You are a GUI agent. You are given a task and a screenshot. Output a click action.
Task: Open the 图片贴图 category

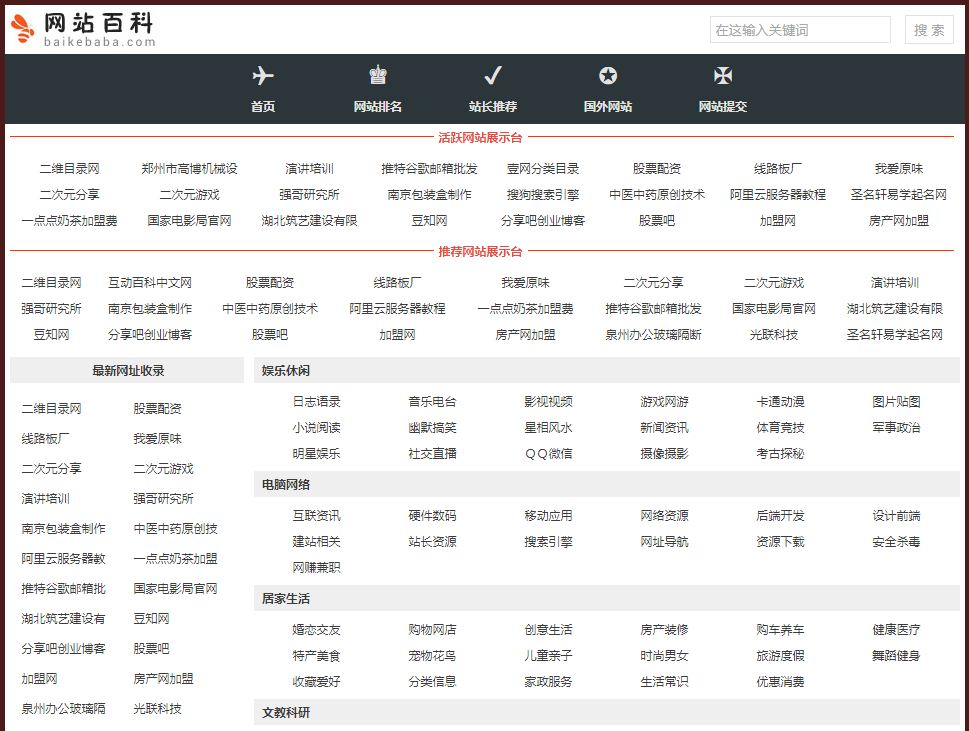(896, 402)
